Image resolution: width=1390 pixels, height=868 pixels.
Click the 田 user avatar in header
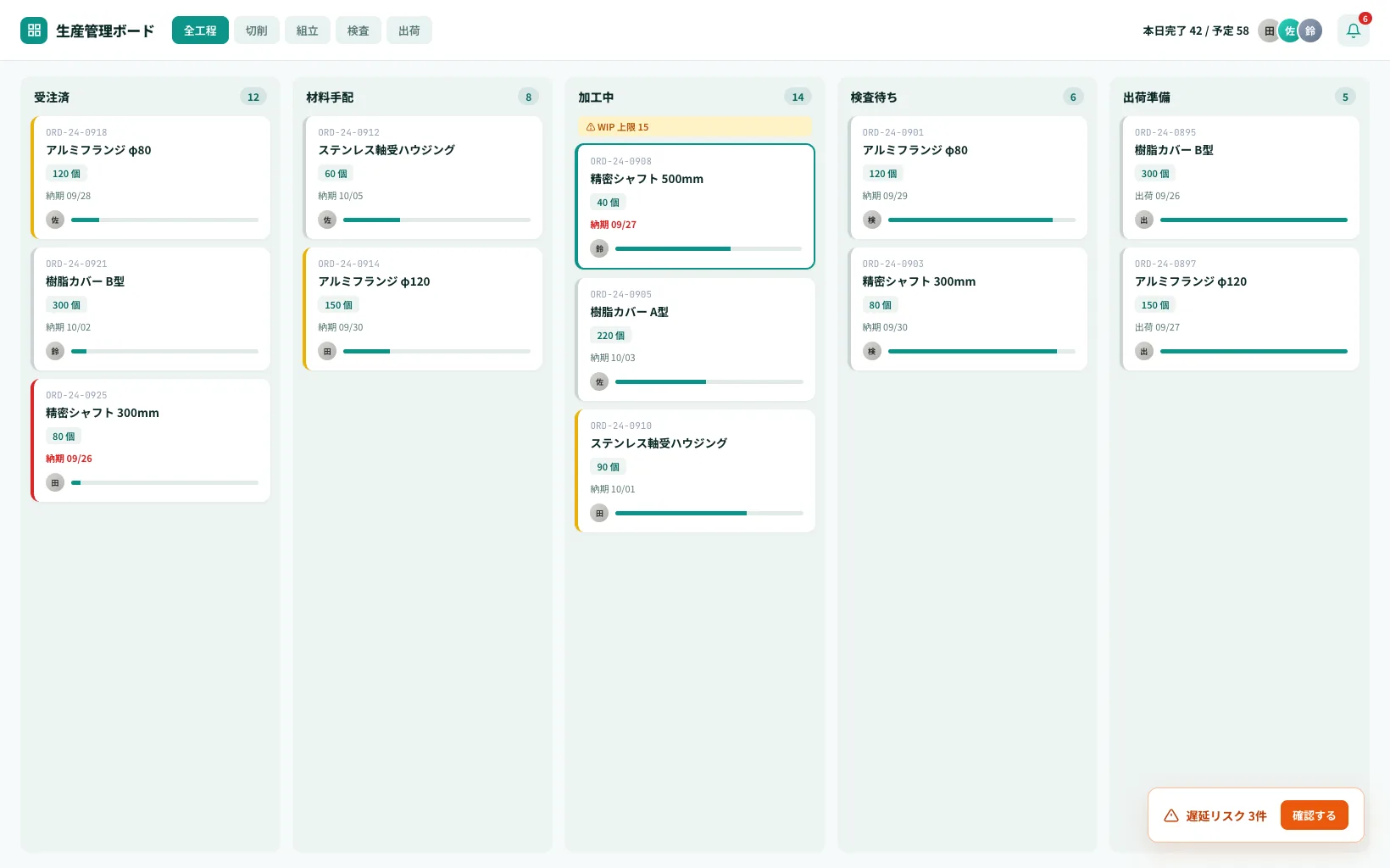[1269, 31]
